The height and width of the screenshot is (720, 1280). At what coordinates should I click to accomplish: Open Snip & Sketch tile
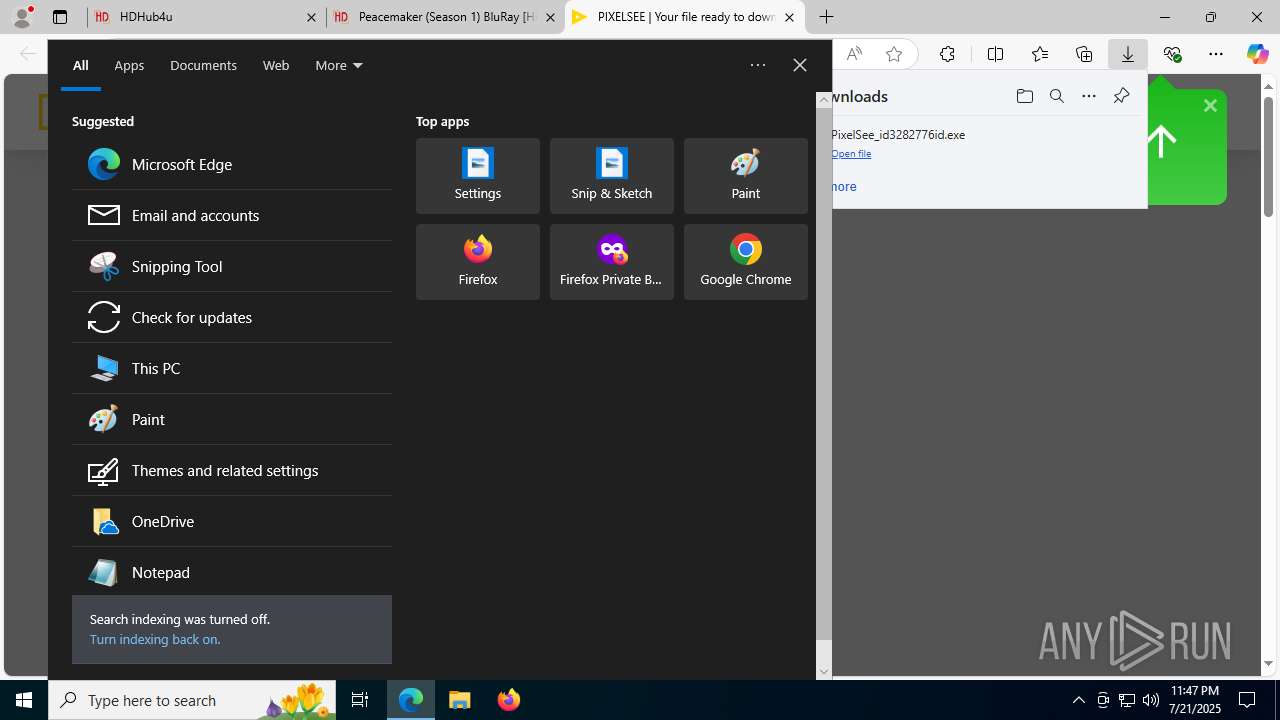(612, 176)
